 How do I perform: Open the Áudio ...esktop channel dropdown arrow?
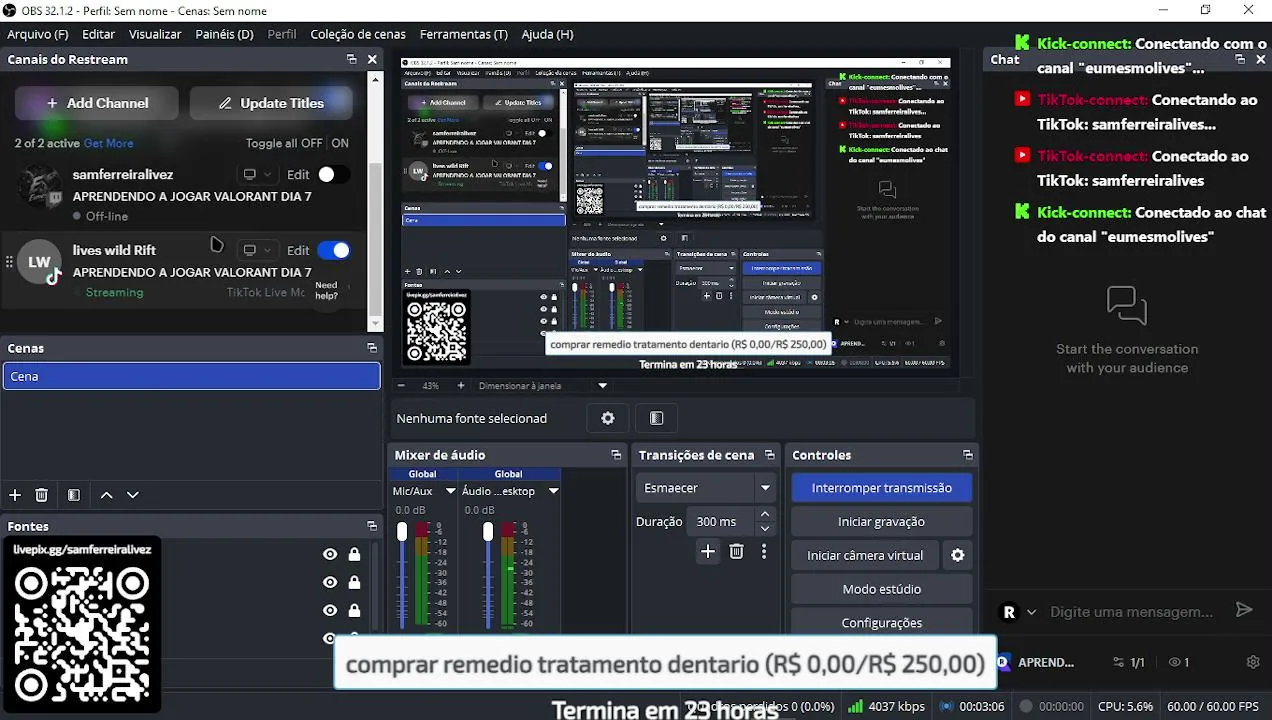553,491
